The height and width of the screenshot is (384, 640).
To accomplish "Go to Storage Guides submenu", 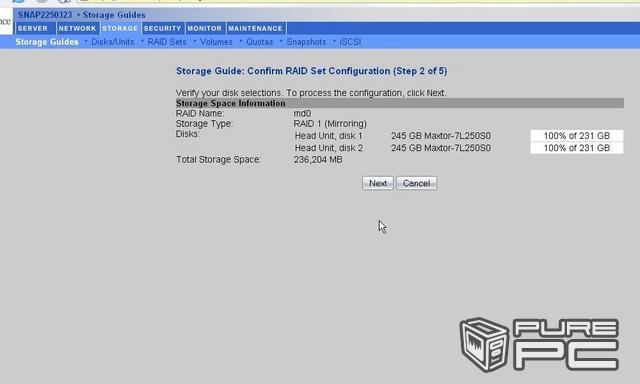I will [x=47, y=42].
